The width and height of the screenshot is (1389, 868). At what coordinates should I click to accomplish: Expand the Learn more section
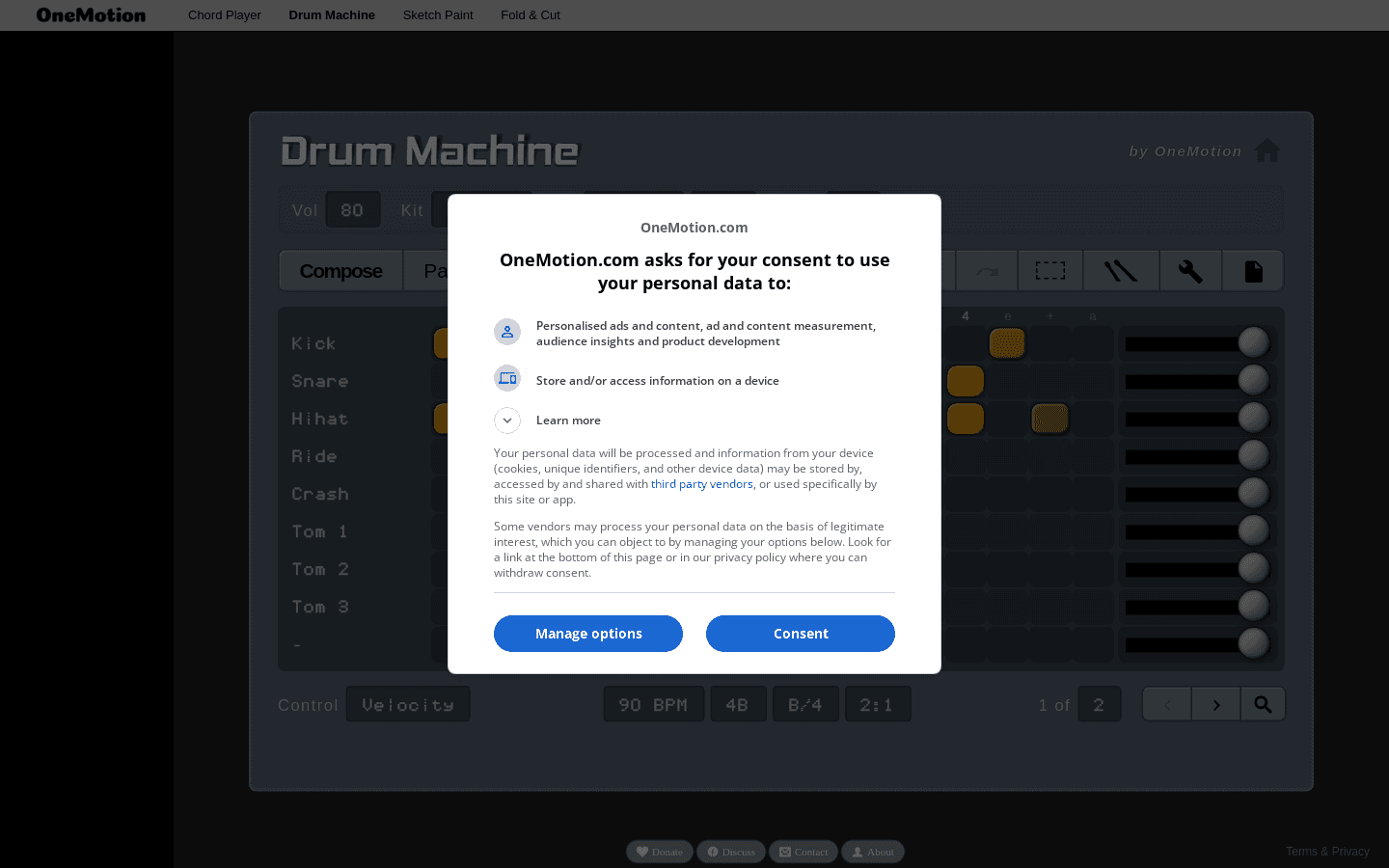click(507, 420)
